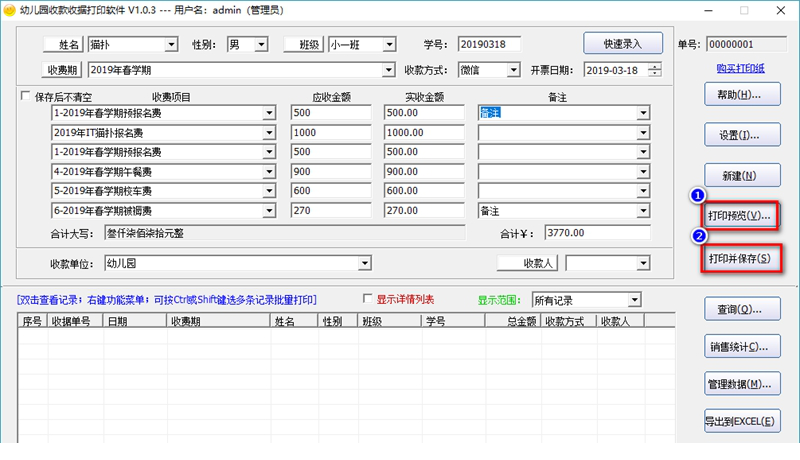Click the 打印预览(V) button
Viewport: 800px width, 460px height.
(740, 216)
